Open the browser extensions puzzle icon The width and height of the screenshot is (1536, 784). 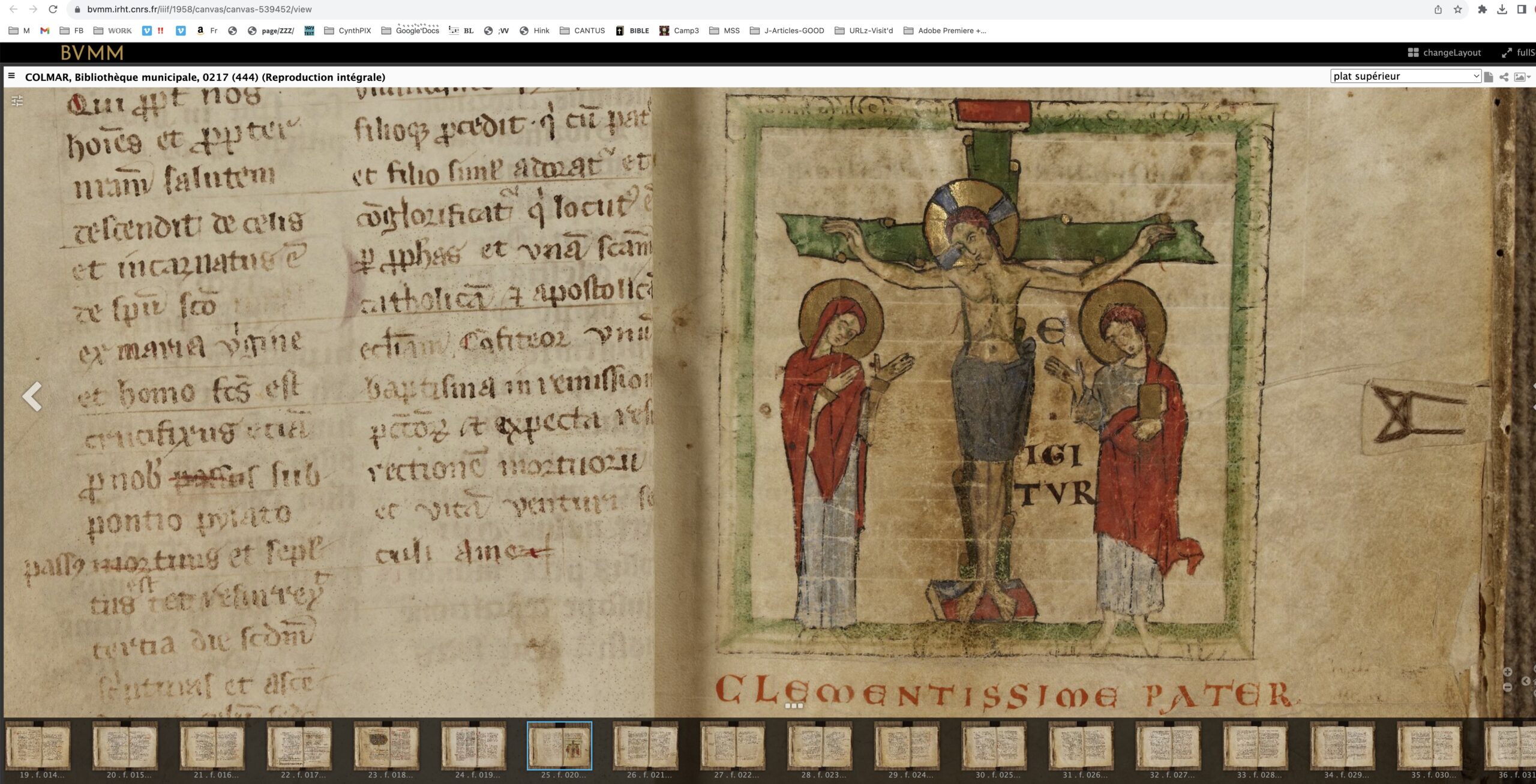coord(1482,9)
